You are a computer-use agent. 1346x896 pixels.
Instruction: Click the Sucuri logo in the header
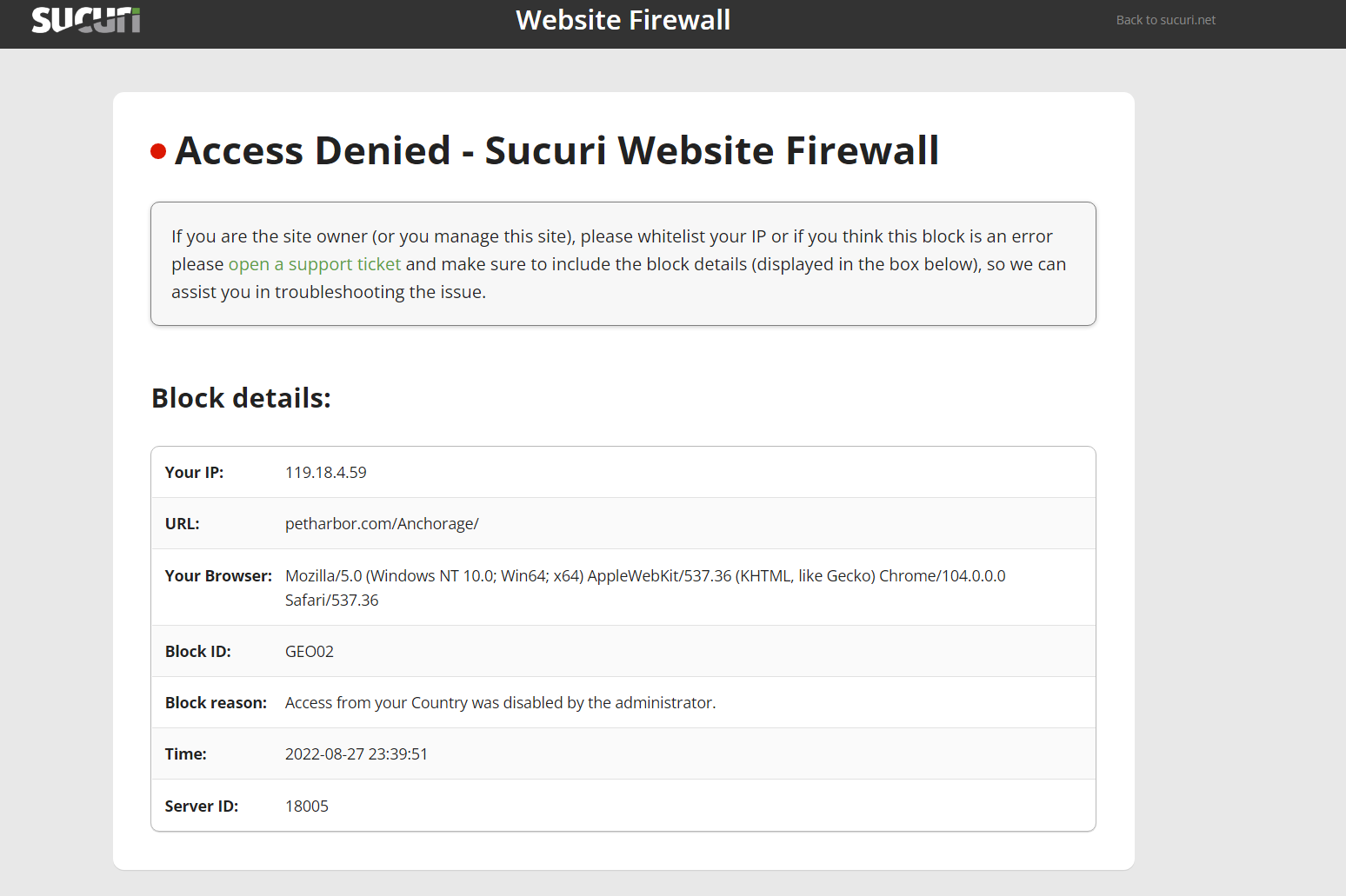pyautogui.click(x=85, y=20)
